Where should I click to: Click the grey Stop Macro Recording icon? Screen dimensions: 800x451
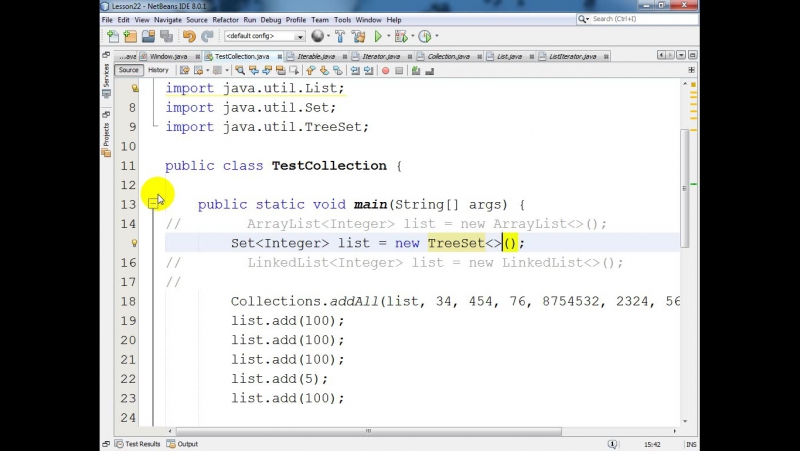(x=399, y=70)
